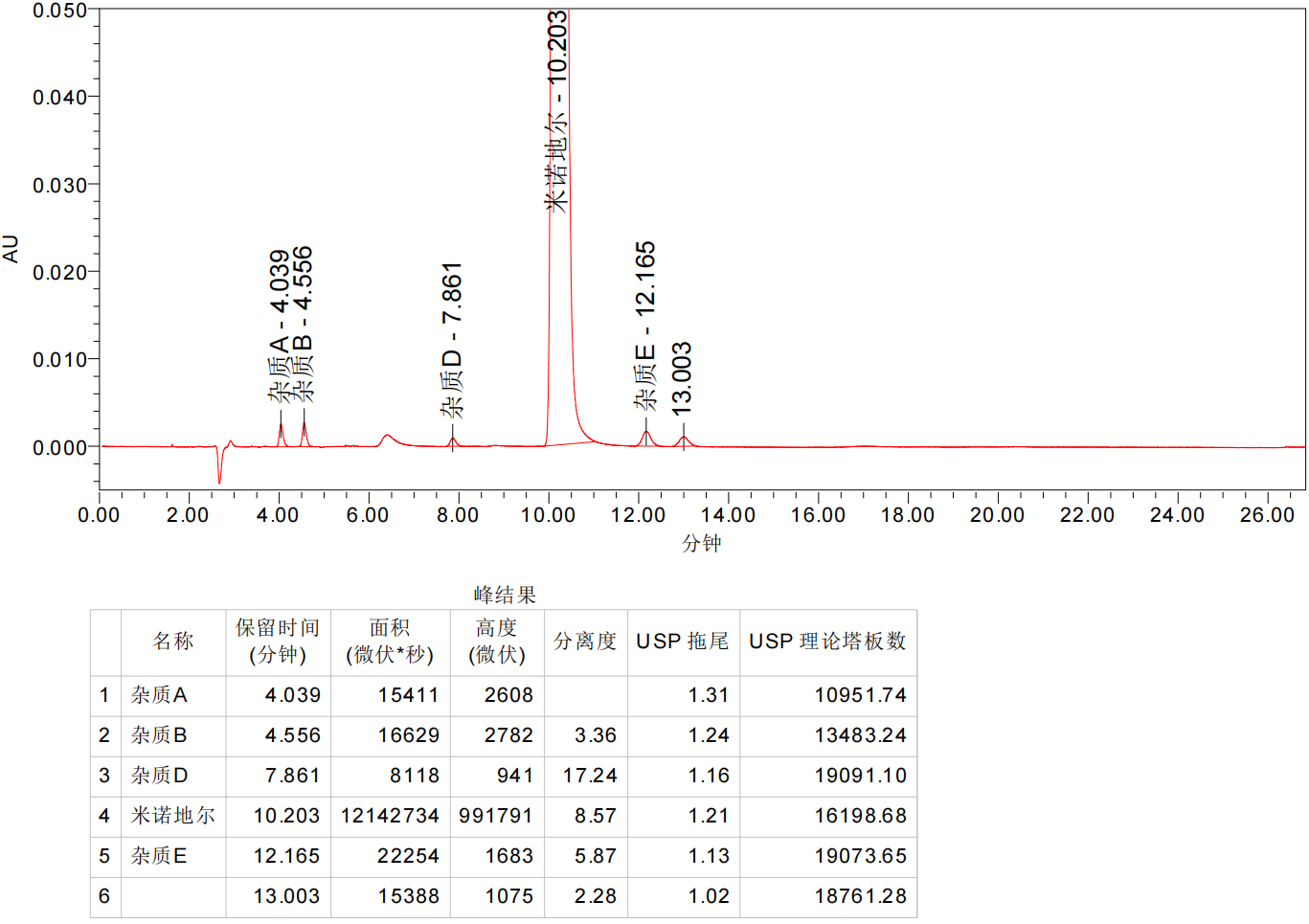This screenshot has height=924, width=1309.
Task: Click the 分钟 x-axis title
Action: pos(701,544)
